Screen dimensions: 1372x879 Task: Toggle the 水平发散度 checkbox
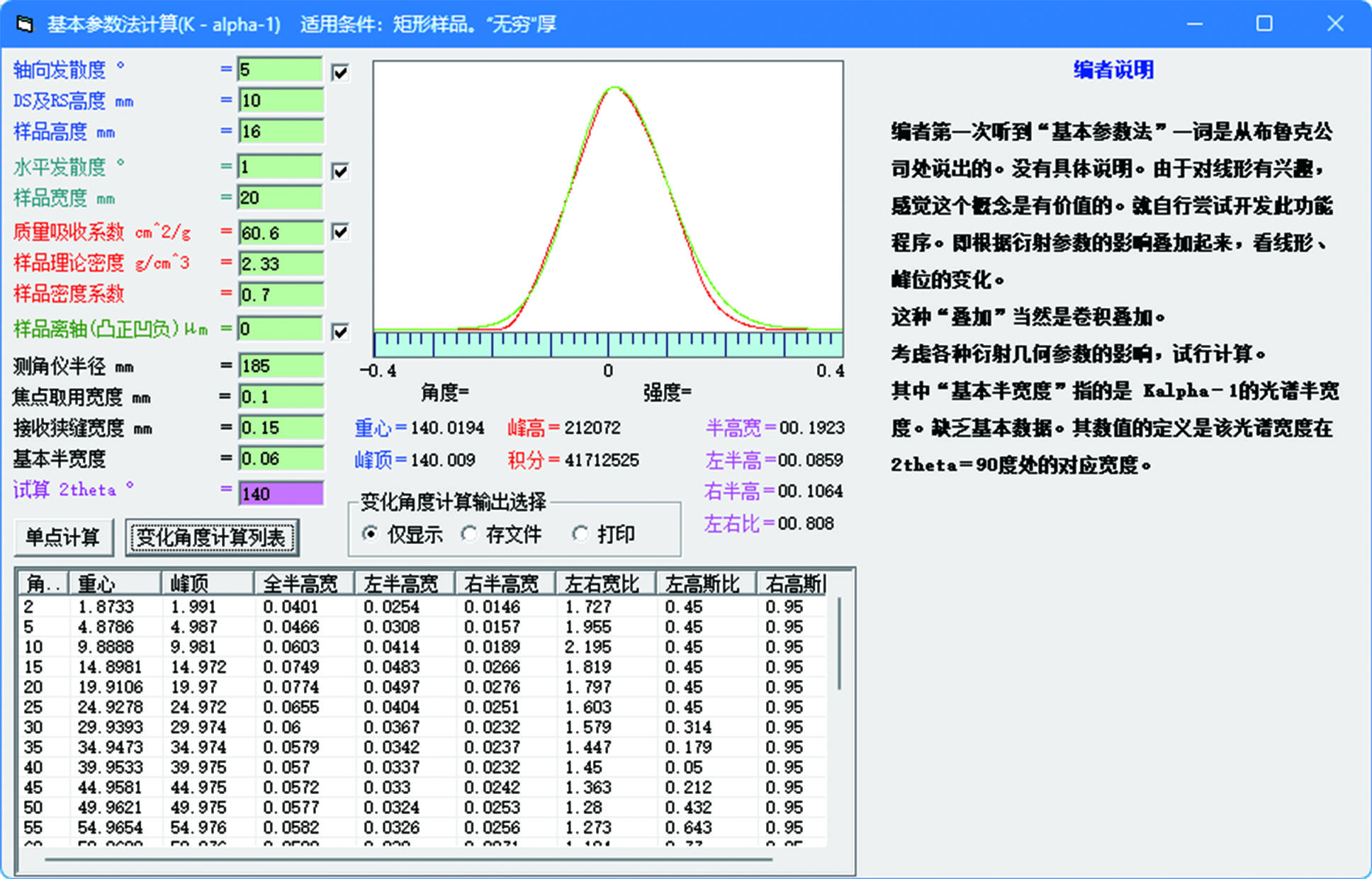click(x=340, y=171)
